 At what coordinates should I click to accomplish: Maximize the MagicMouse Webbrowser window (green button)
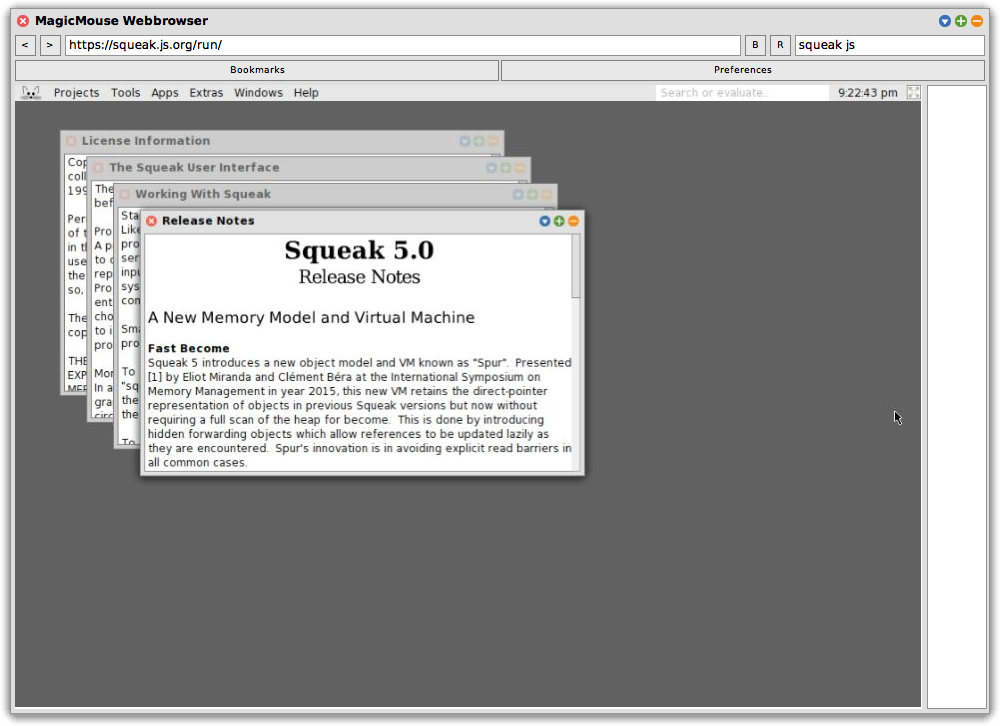click(x=960, y=21)
